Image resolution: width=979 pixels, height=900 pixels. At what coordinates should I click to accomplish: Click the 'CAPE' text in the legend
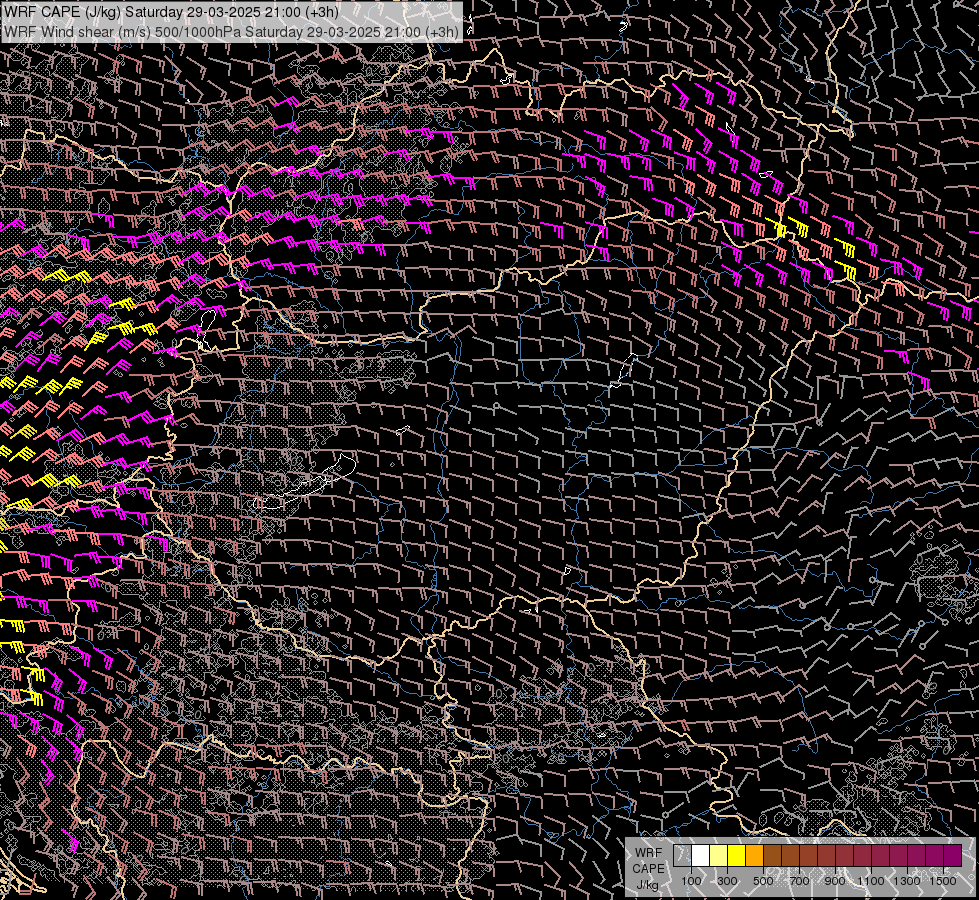click(x=648, y=869)
